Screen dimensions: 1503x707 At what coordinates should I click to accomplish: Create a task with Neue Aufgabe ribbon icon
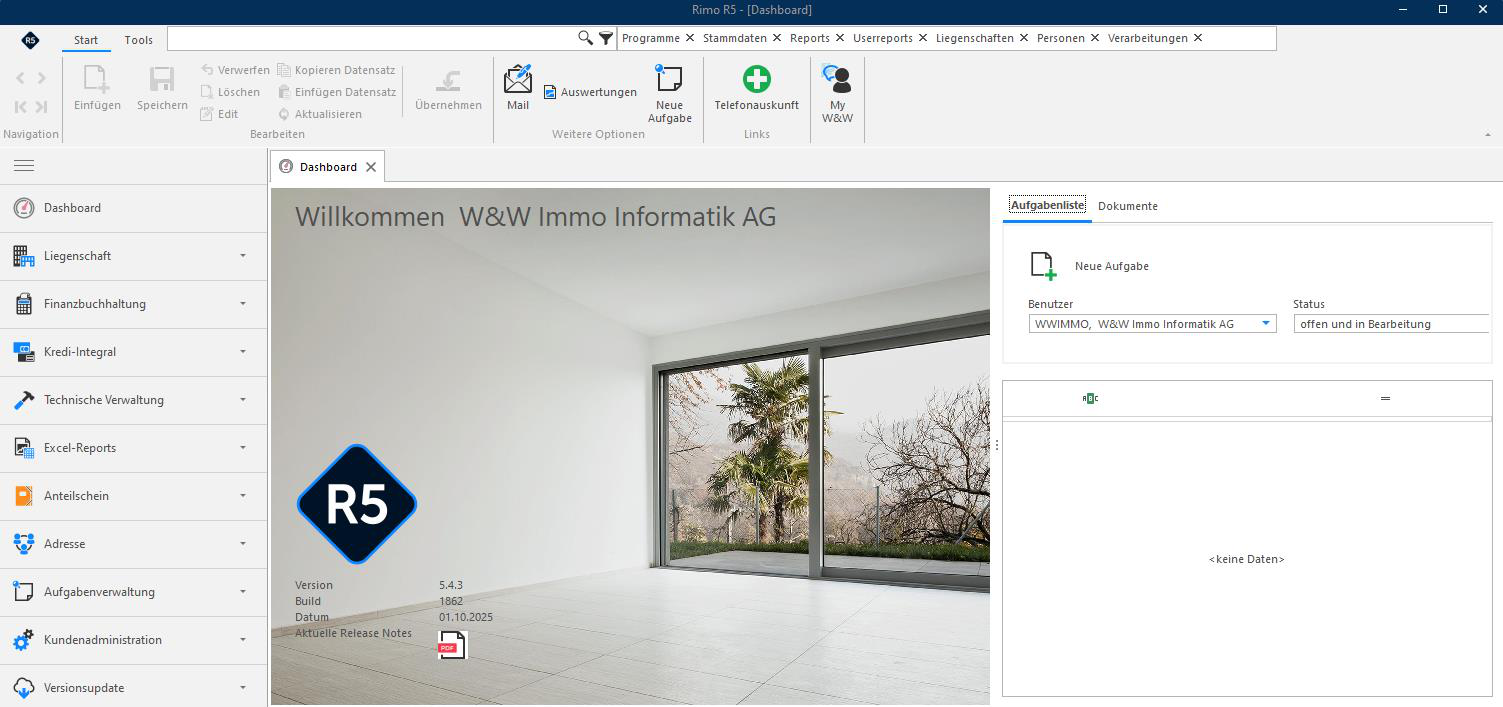click(669, 80)
